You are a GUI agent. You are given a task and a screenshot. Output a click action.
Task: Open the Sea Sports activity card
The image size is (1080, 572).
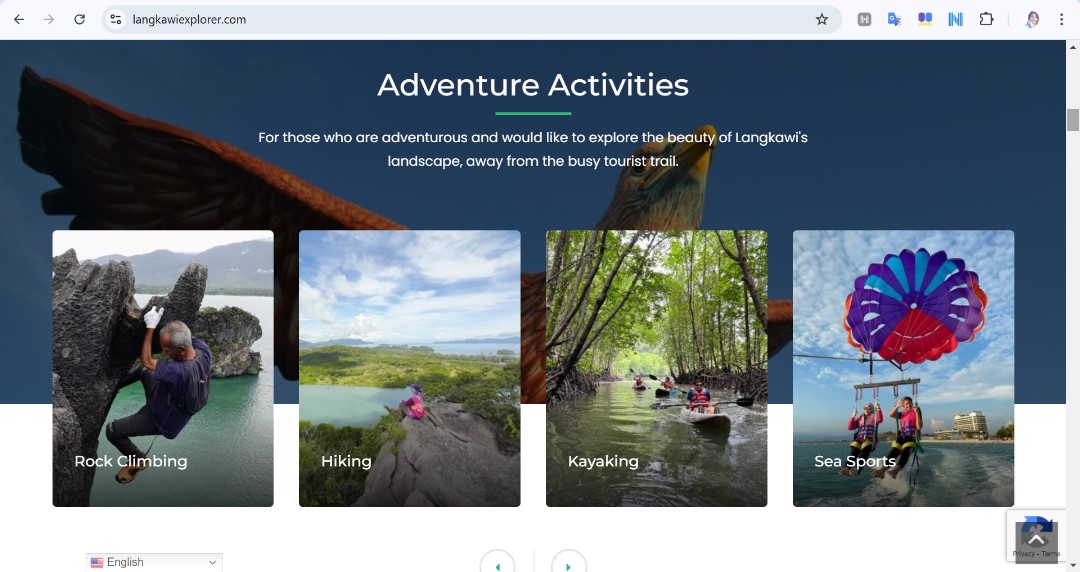[904, 368]
